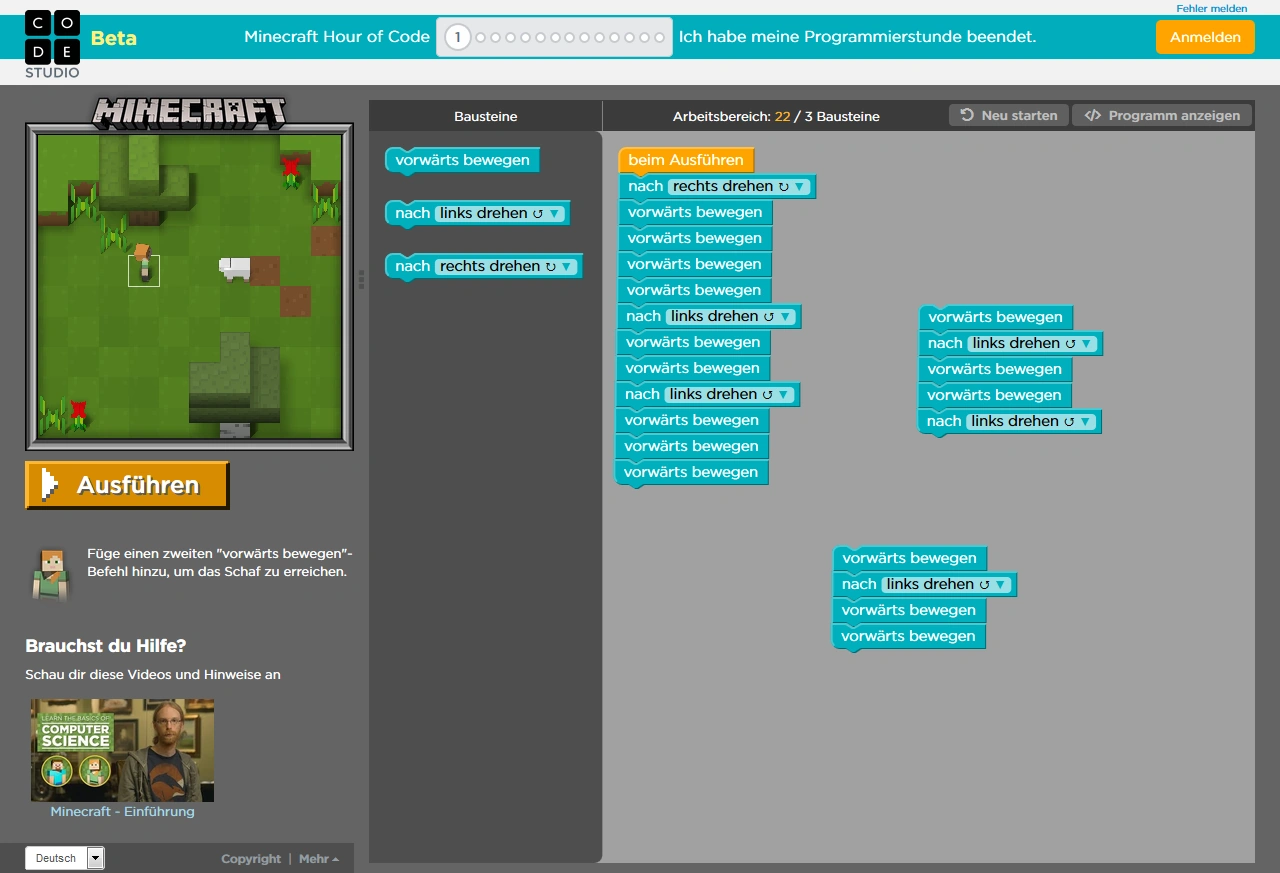
Task: Click the Bausteine panel header
Action: [486, 116]
